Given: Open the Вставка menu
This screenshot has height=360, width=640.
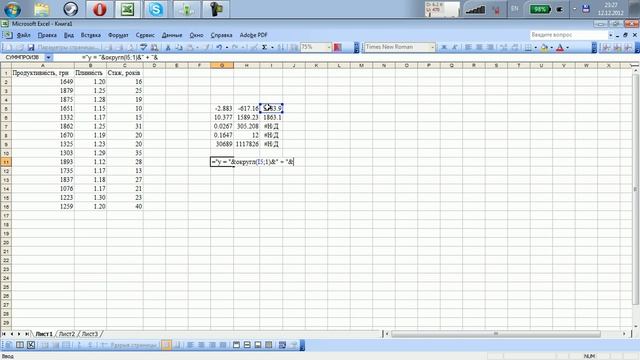Looking at the screenshot, I should (x=91, y=35).
